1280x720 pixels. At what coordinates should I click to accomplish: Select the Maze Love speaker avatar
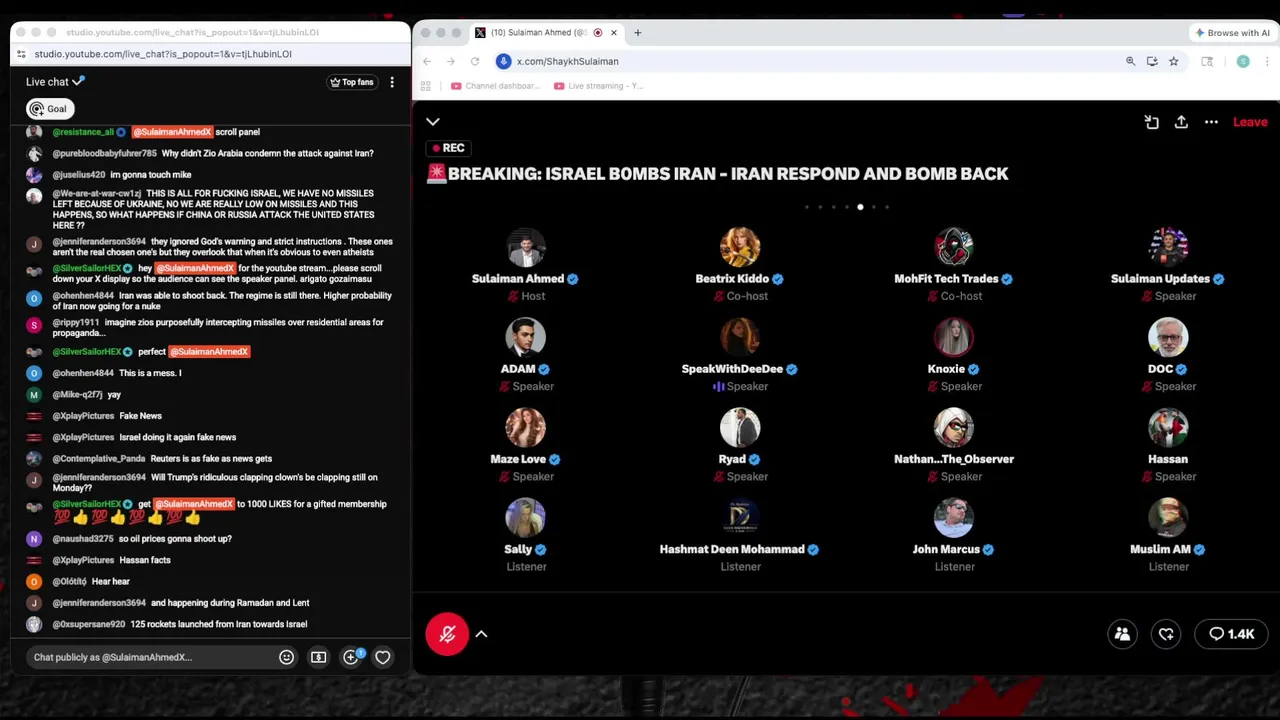point(526,427)
